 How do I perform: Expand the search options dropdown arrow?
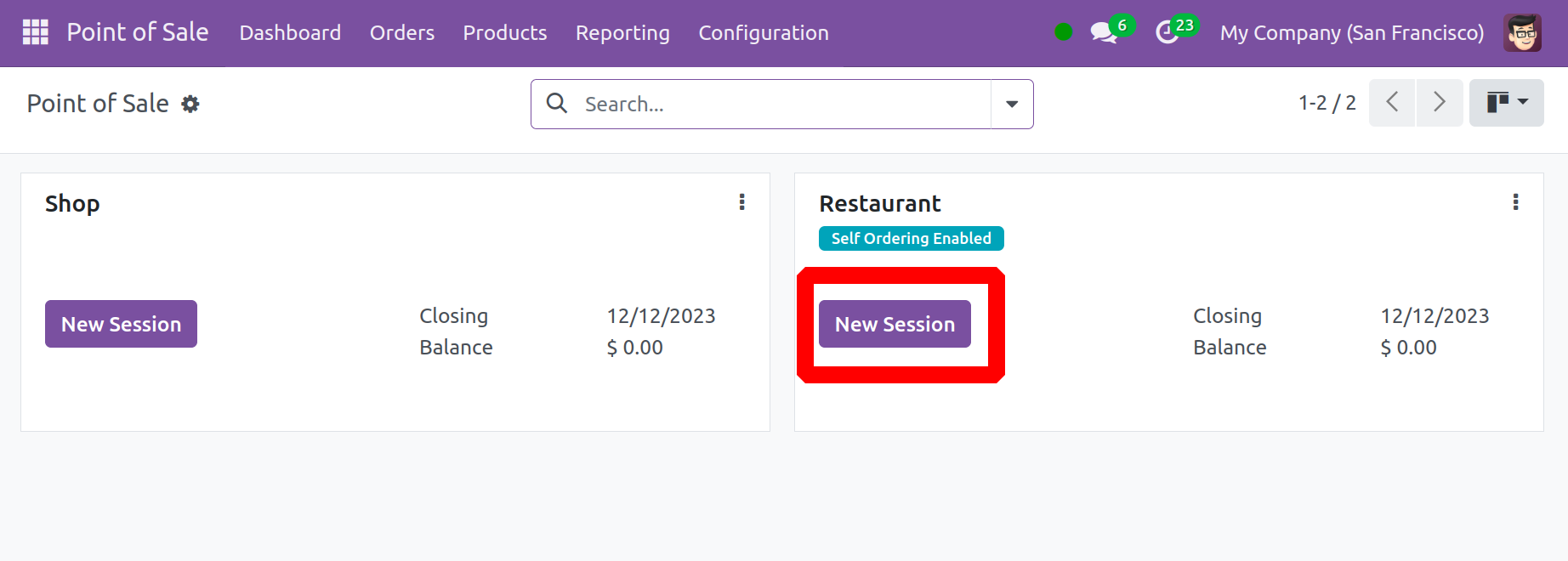click(x=1012, y=104)
